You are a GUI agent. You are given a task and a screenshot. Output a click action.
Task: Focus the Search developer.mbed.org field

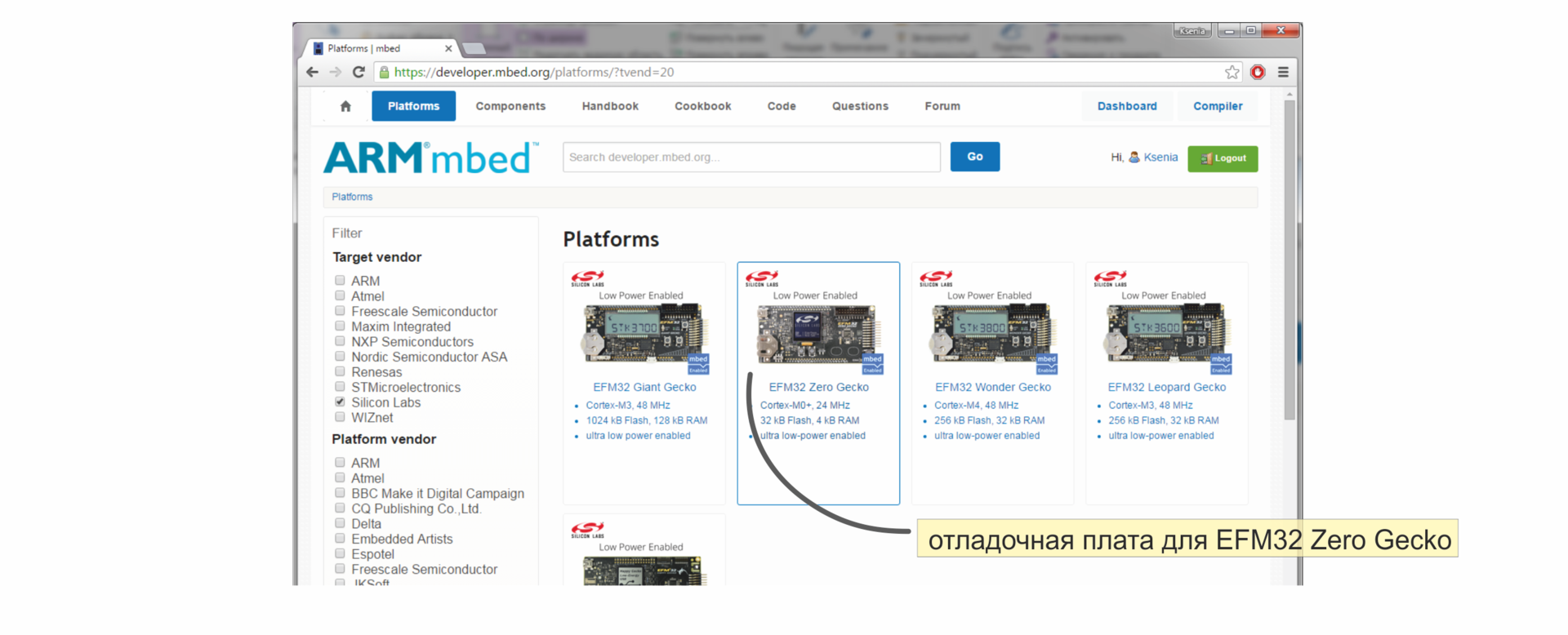[751, 157]
